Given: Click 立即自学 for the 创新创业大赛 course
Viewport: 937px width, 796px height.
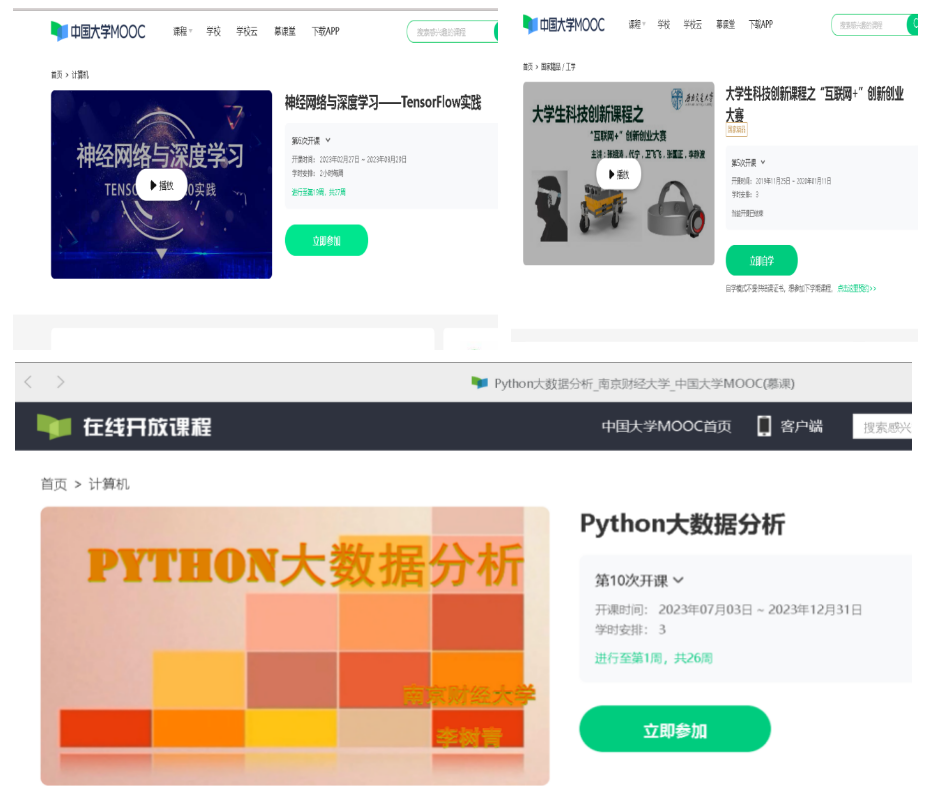Looking at the screenshot, I should pyautogui.click(x=761, y=261).
